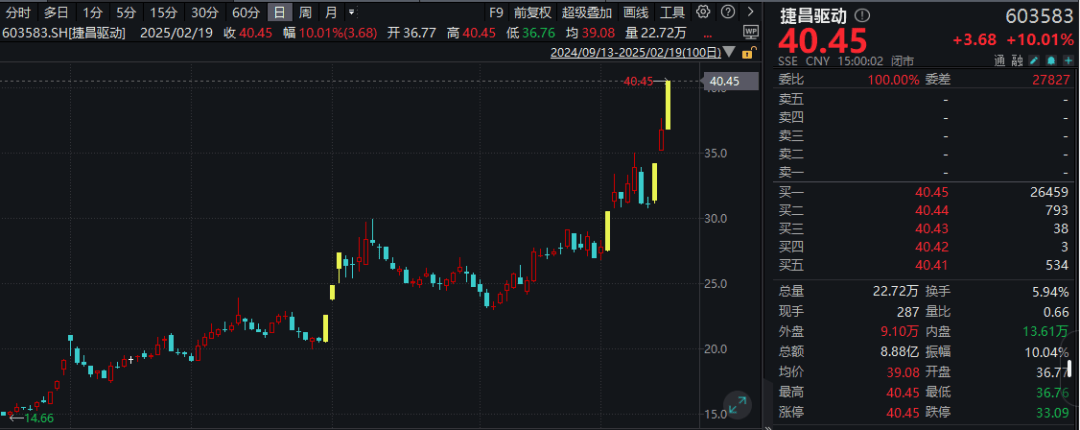Click the info icon beside 捷昌驱动
1080x430 pixels.
click(862, 15)
